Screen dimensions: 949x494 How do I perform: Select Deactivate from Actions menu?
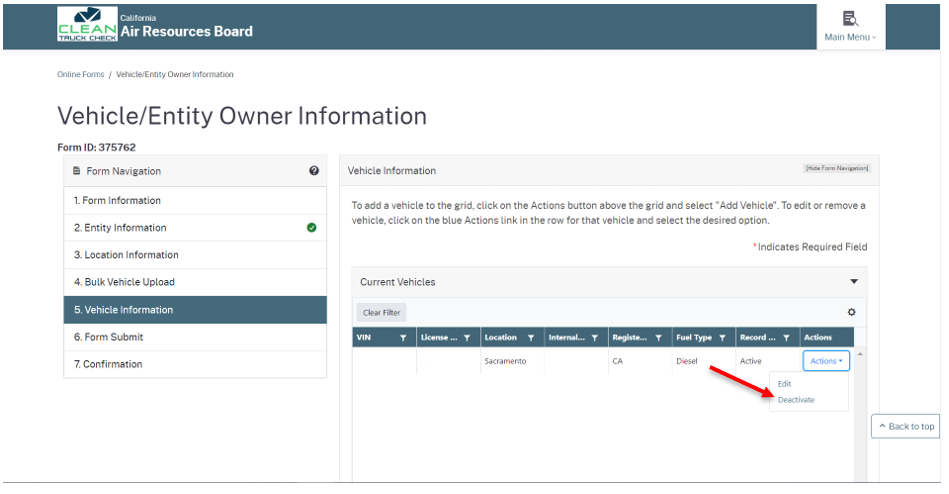coord(796,400)
